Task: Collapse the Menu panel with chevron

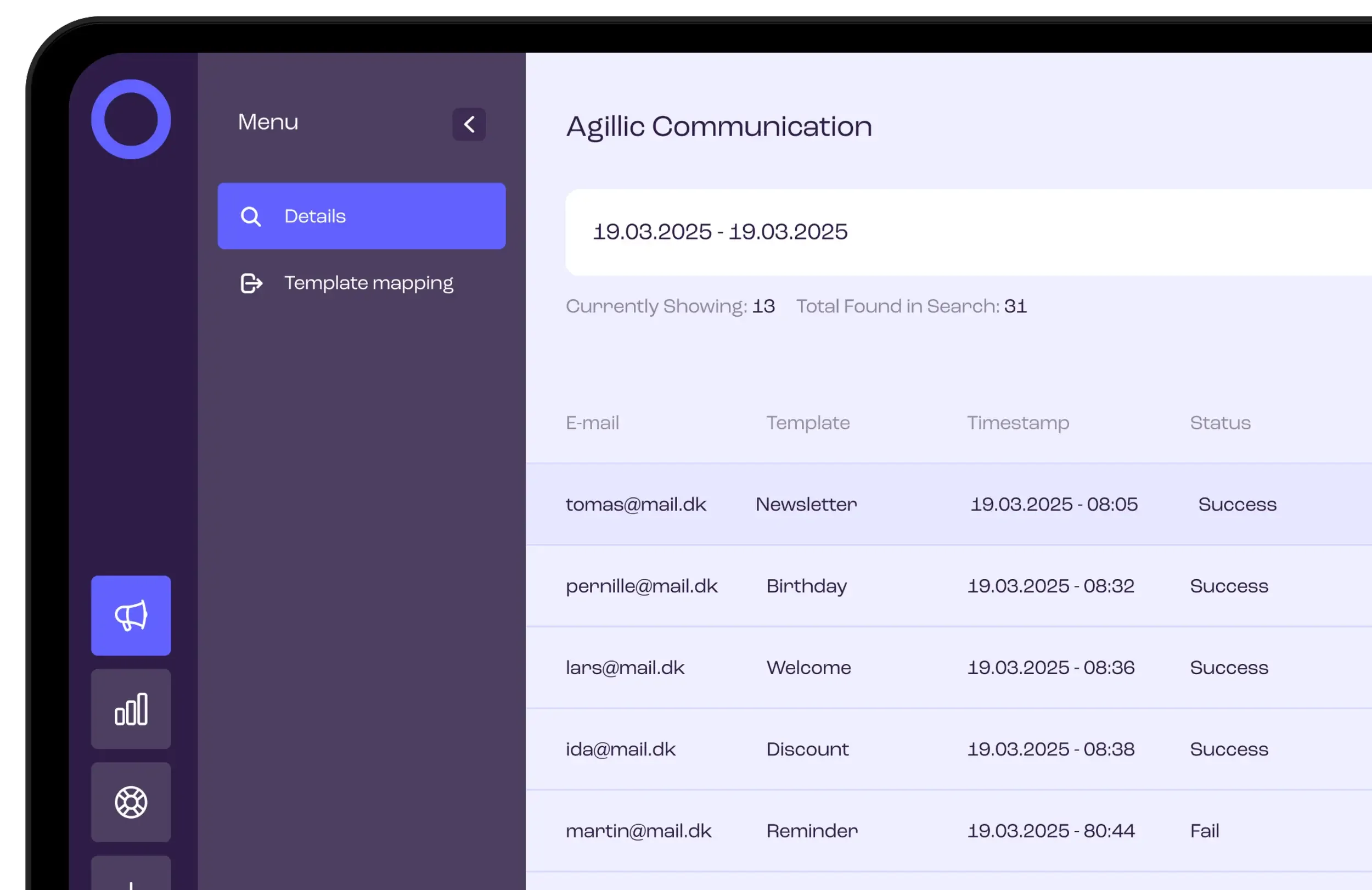Action: coord(469,124)
